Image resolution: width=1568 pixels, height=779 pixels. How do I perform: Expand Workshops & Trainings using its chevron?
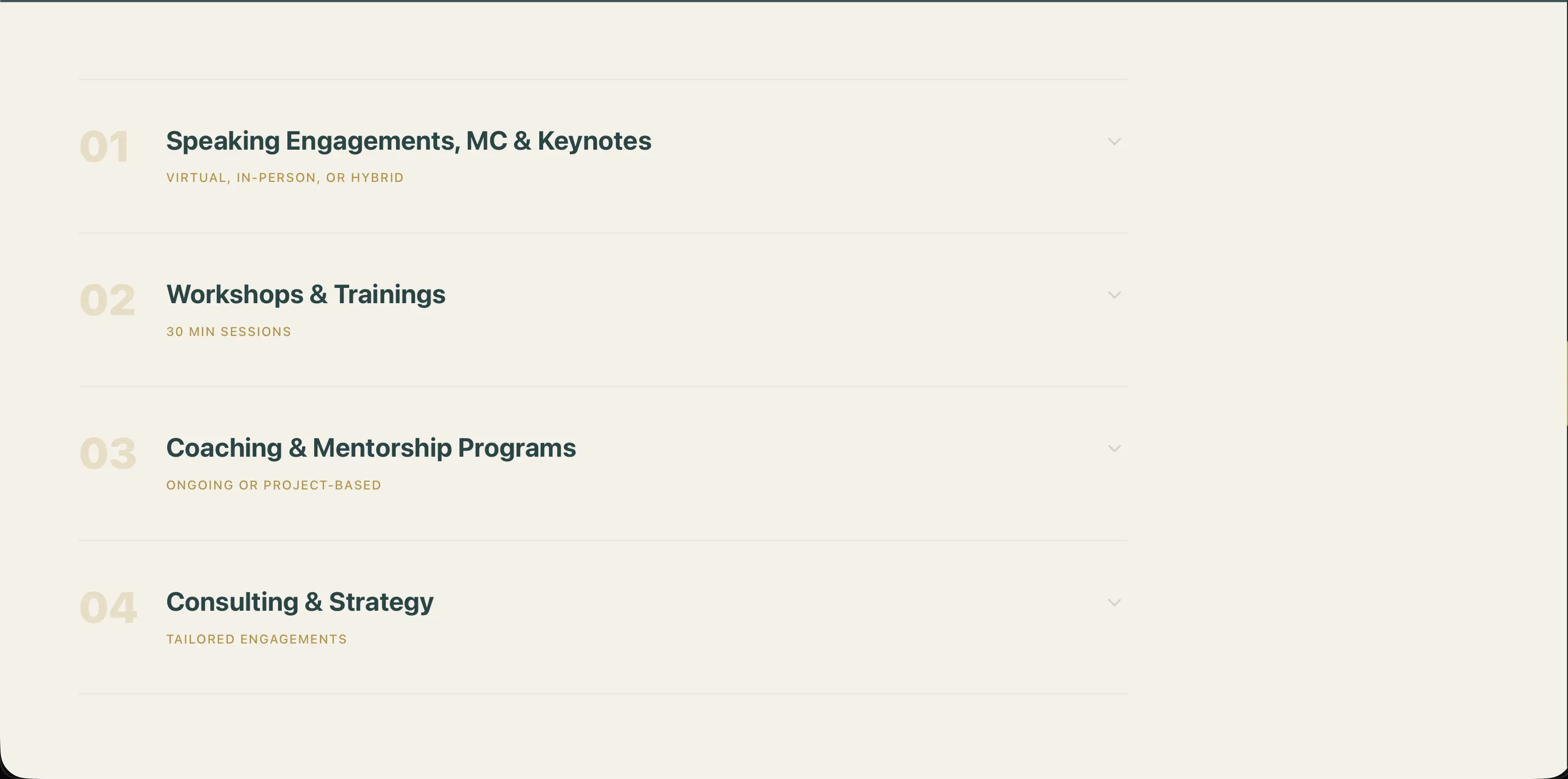click(x=1114, y=295)
